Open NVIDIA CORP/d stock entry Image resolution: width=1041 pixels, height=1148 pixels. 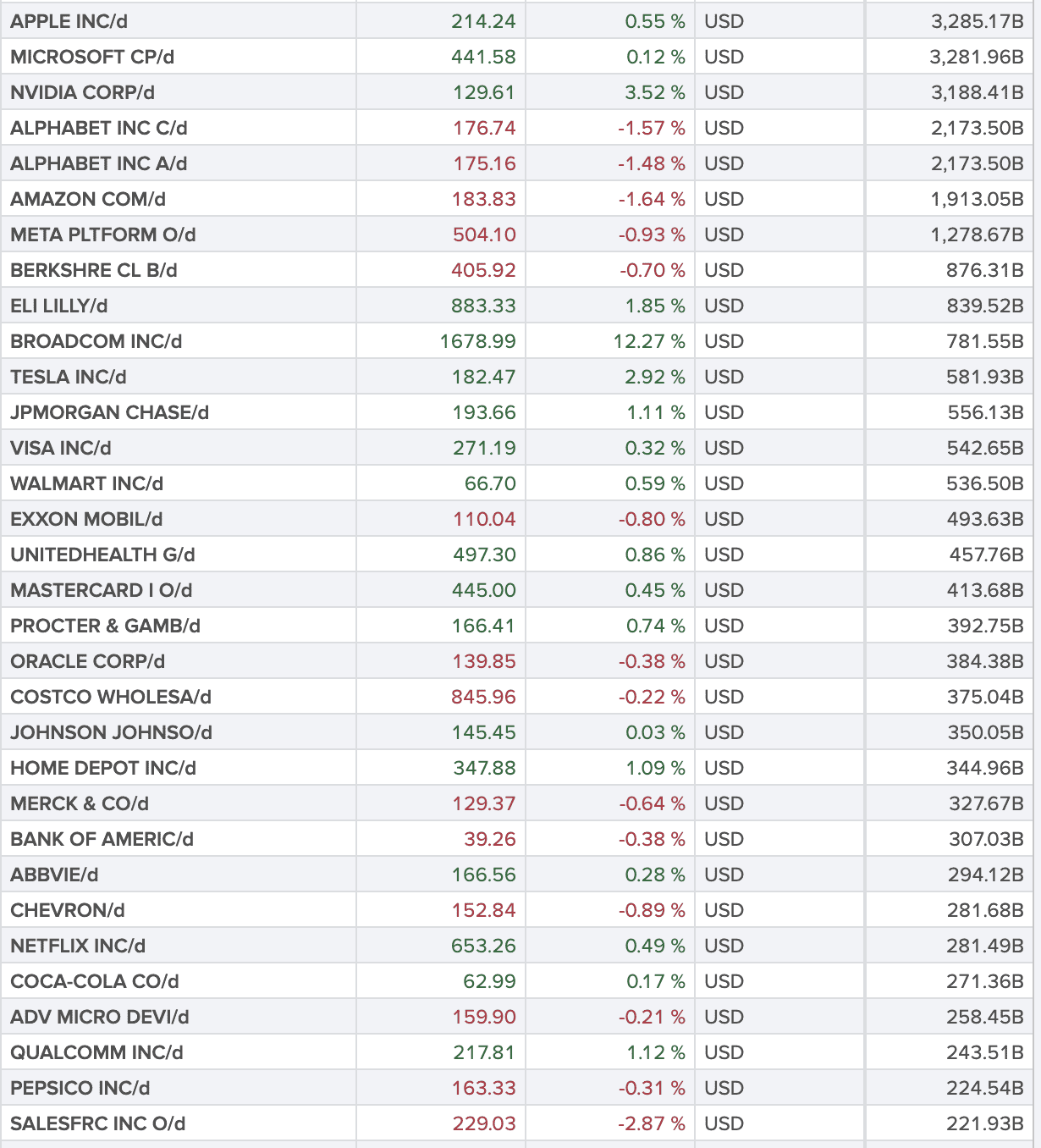83,92
